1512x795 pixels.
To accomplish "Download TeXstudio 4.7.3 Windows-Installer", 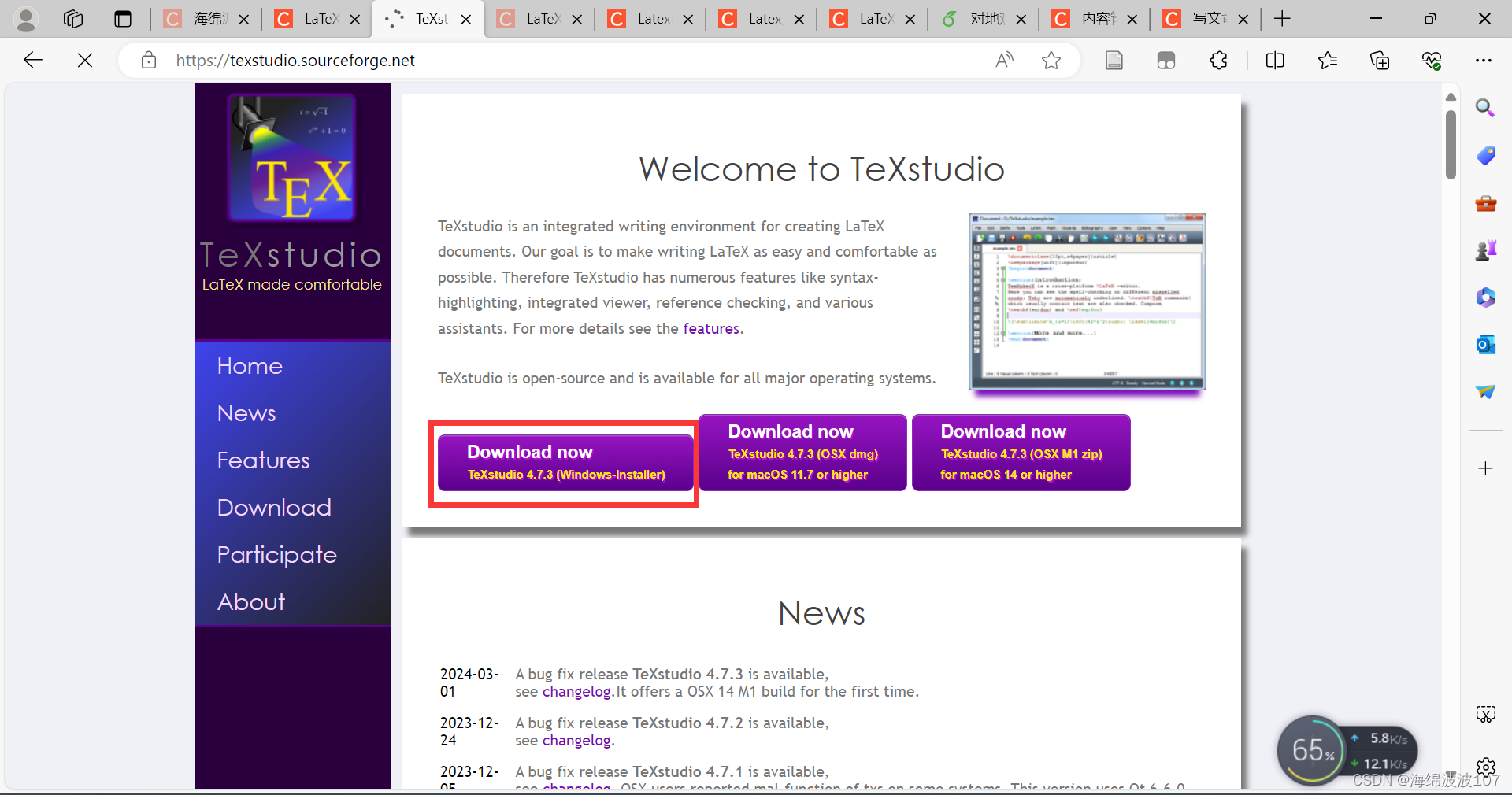I will [565, 463].
